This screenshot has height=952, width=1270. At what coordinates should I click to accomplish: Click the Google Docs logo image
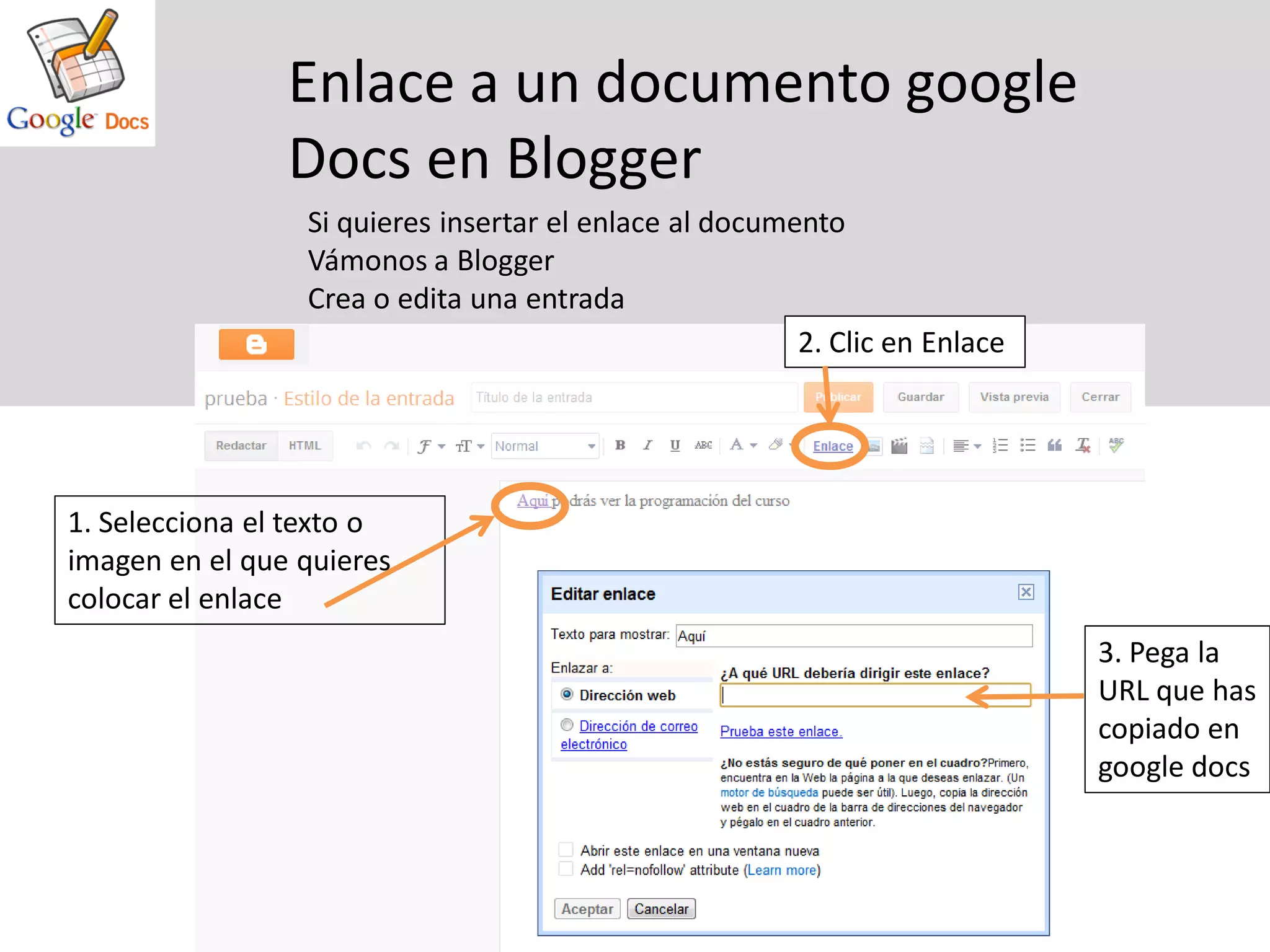click(78, 73)
